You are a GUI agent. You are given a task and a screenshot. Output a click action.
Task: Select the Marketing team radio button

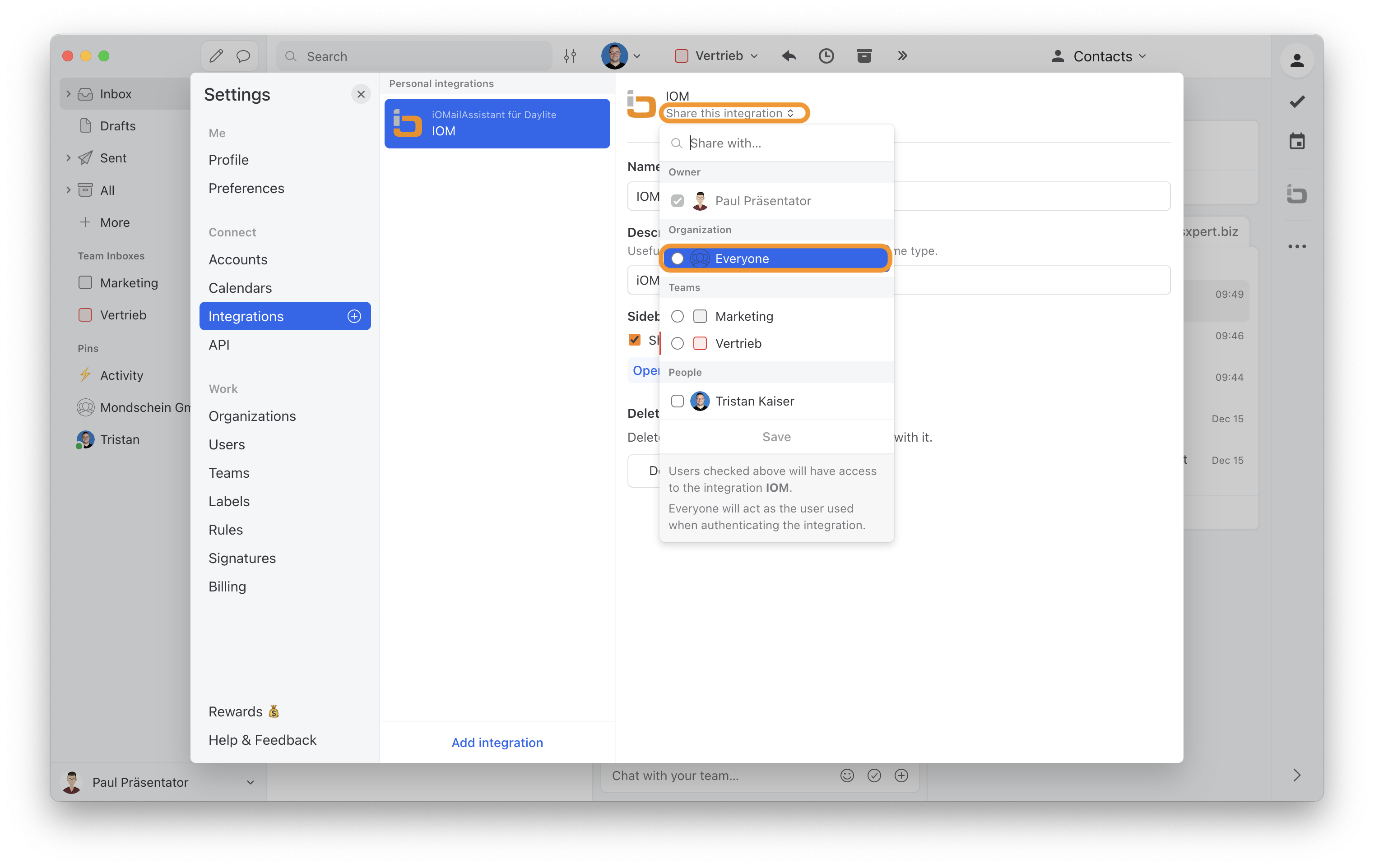pos(678,317)
